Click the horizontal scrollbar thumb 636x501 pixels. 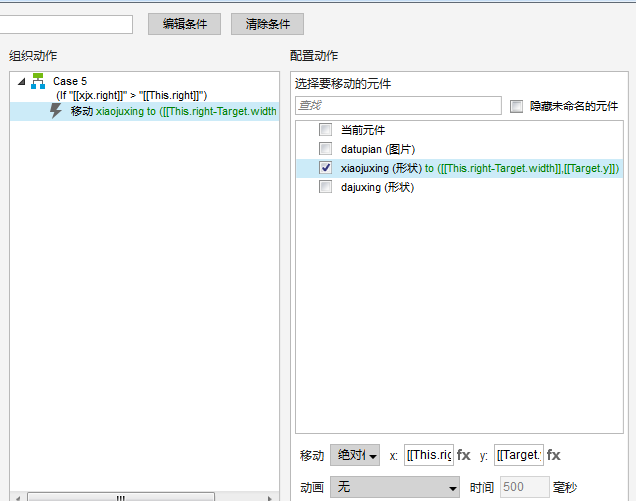tap(121, 497)
